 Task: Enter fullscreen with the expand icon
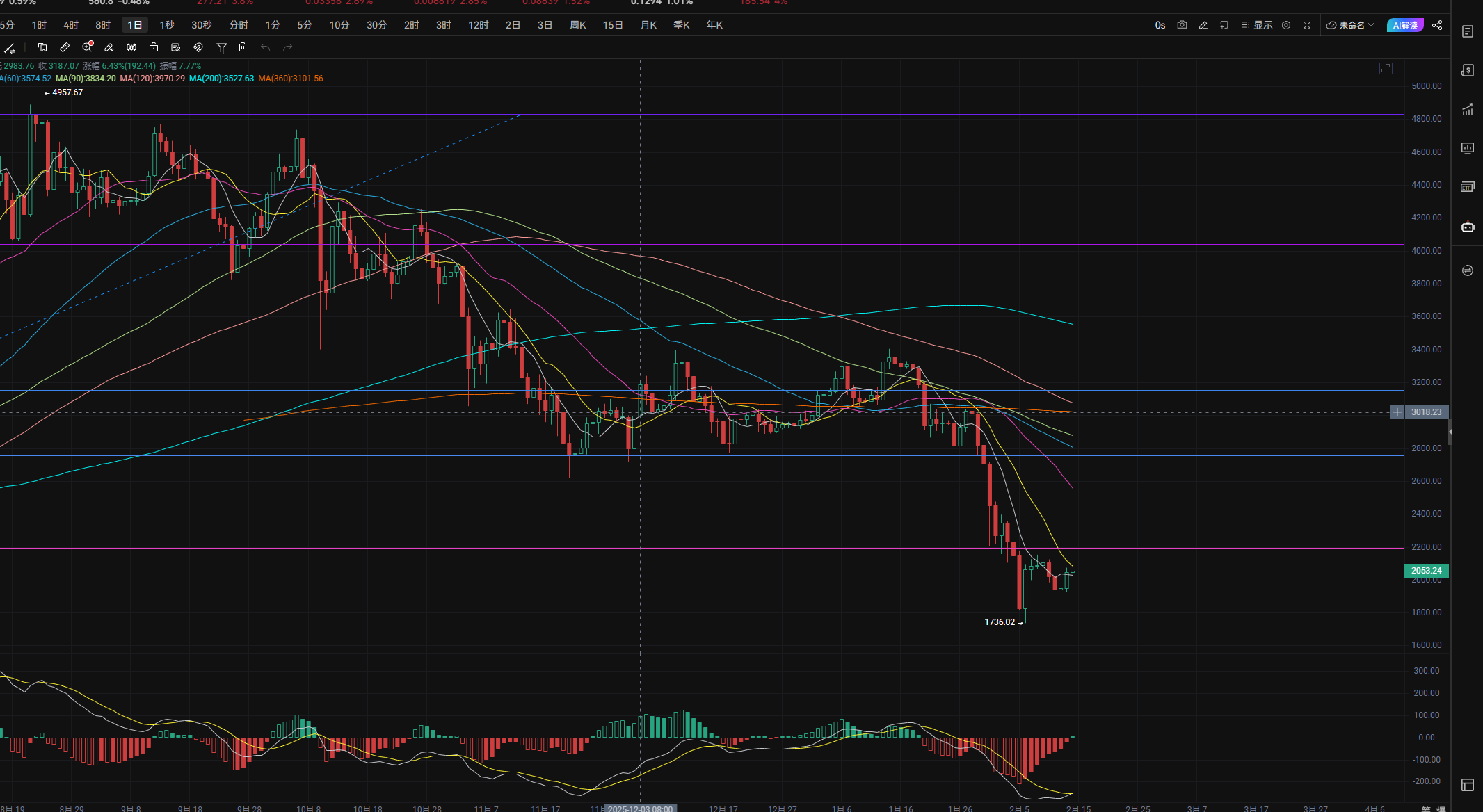coord(1307,25)
